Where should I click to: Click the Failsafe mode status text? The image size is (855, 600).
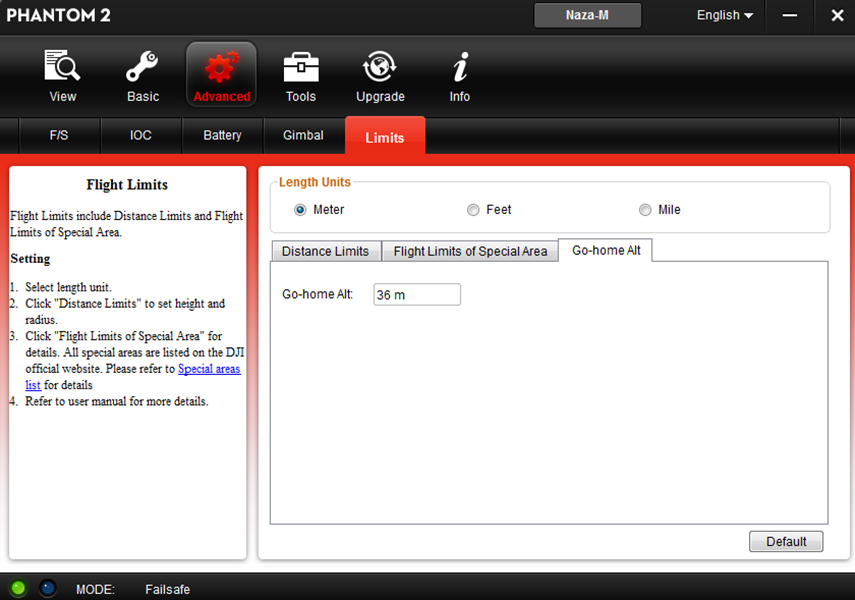(167, 590)
